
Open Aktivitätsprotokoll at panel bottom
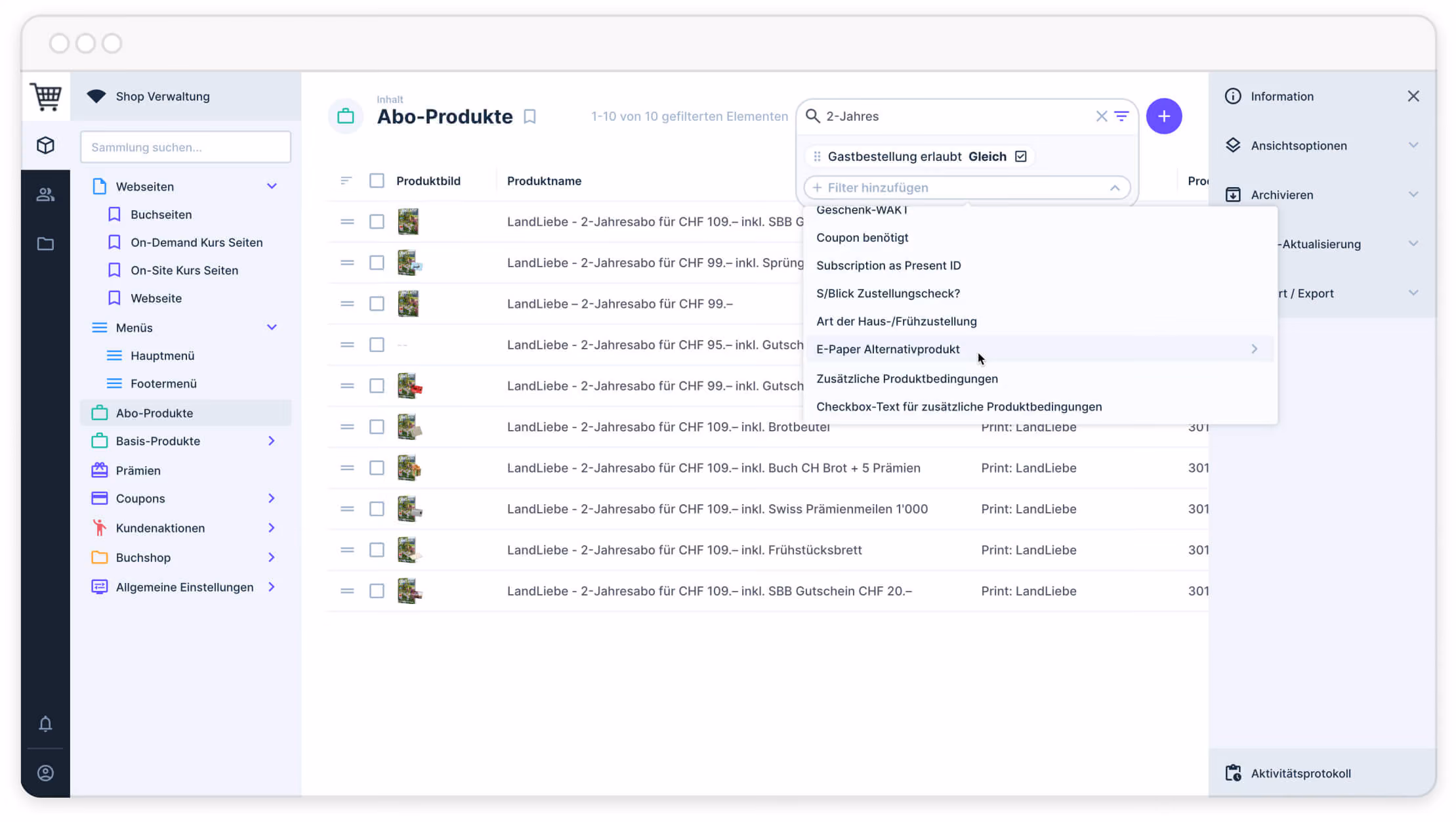(1321, 773)
